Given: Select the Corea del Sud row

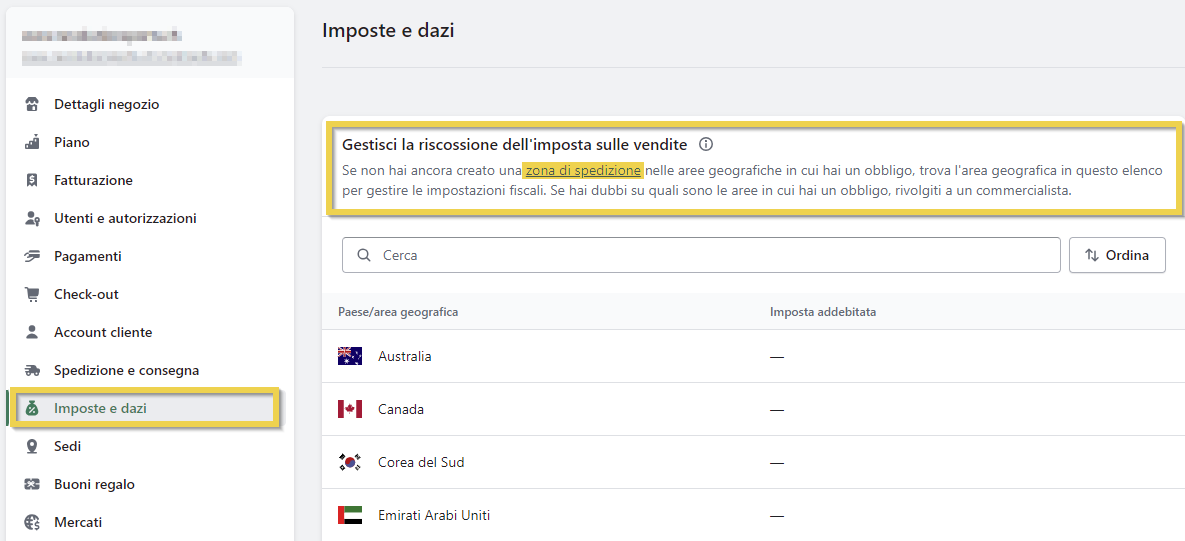Looking at the screenshot, I should point(421,463).
